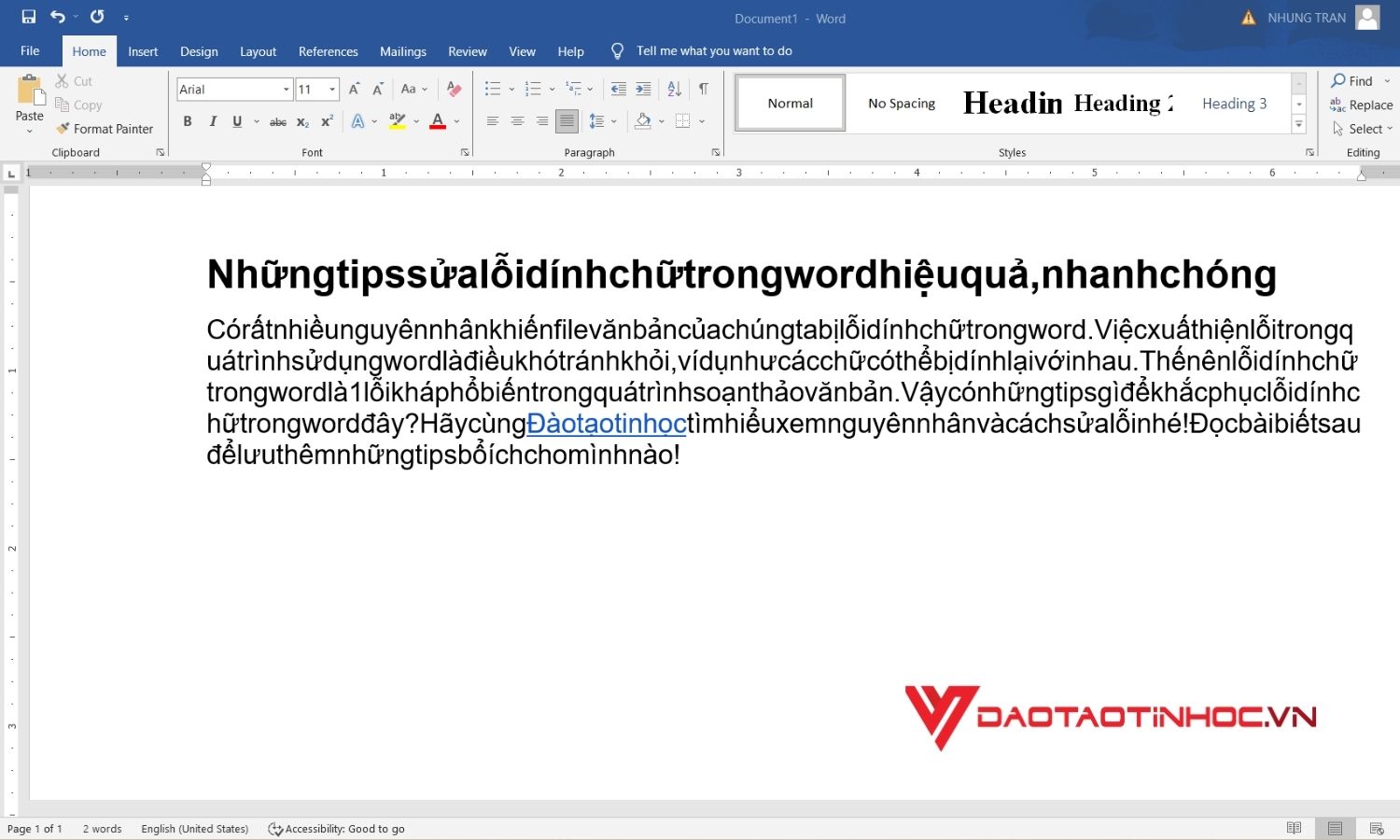The width and height of the screenshot is (1400, 840).
Task: Click the Dàotạotinhoc hyperlink
Action: [607, 423]
